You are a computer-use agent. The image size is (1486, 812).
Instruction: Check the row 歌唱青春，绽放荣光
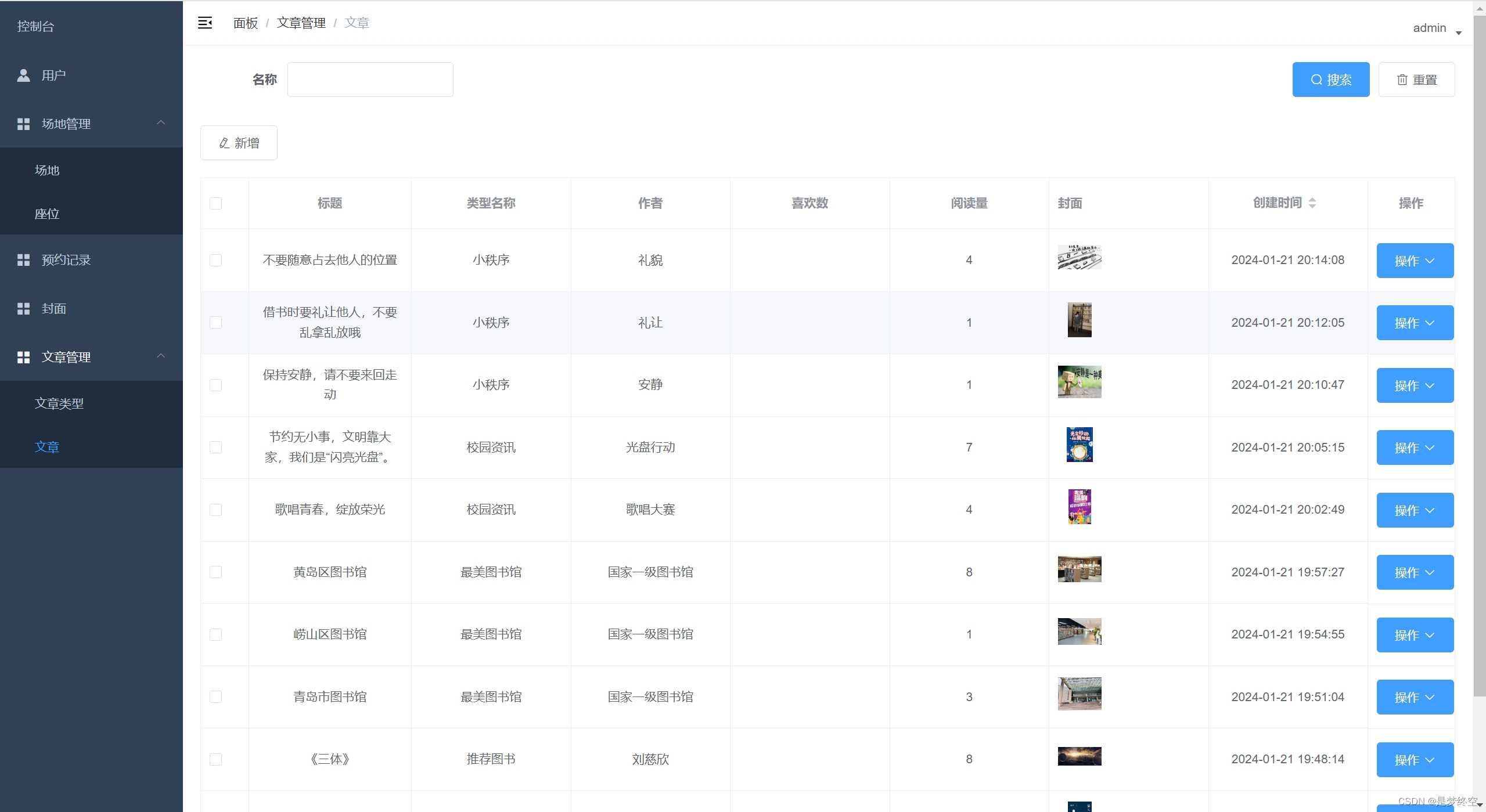click(x=215, y=510)
